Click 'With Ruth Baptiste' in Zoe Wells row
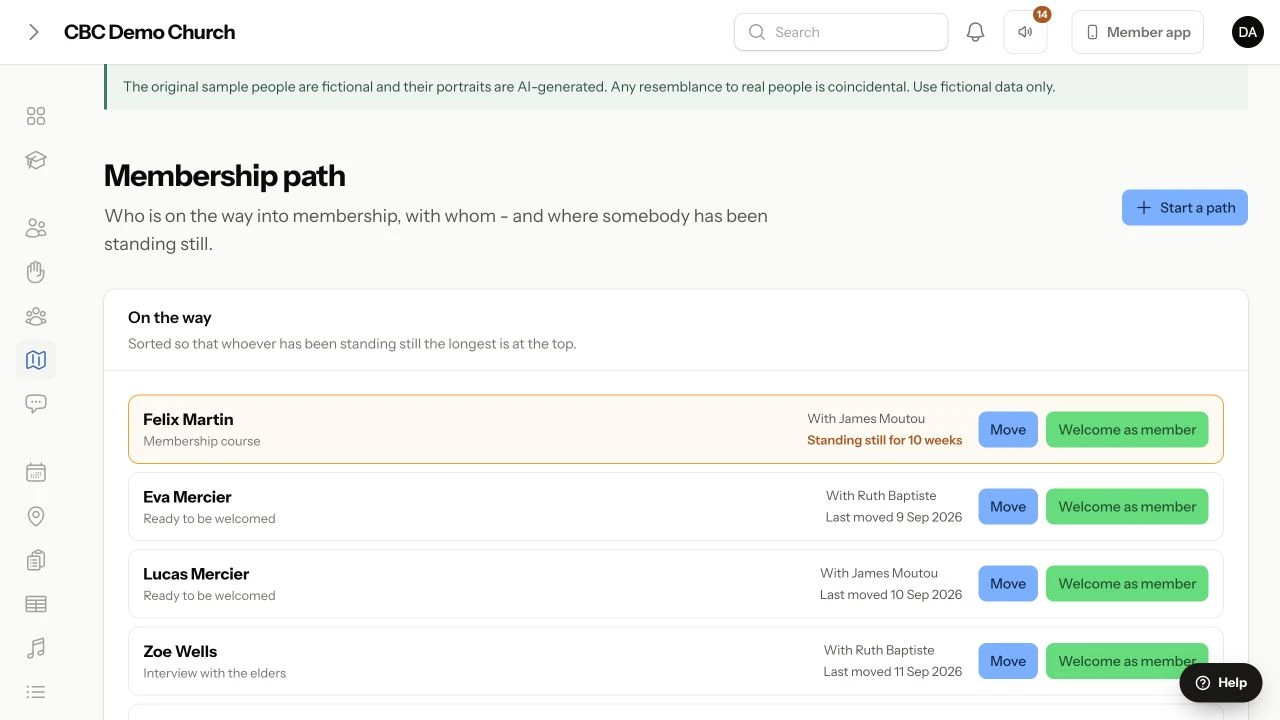Image resolution: width=1280 pixels, height=720 pixels. 879,650
